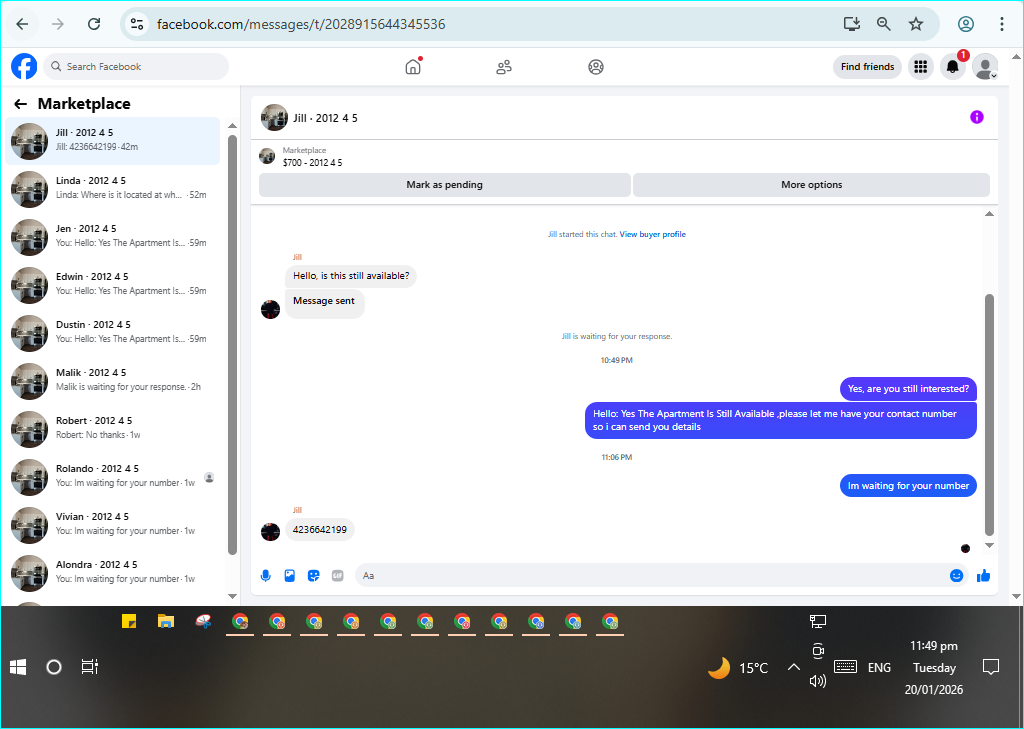Click the chat pane scroll-down arrow

click(x=989, y=545)
